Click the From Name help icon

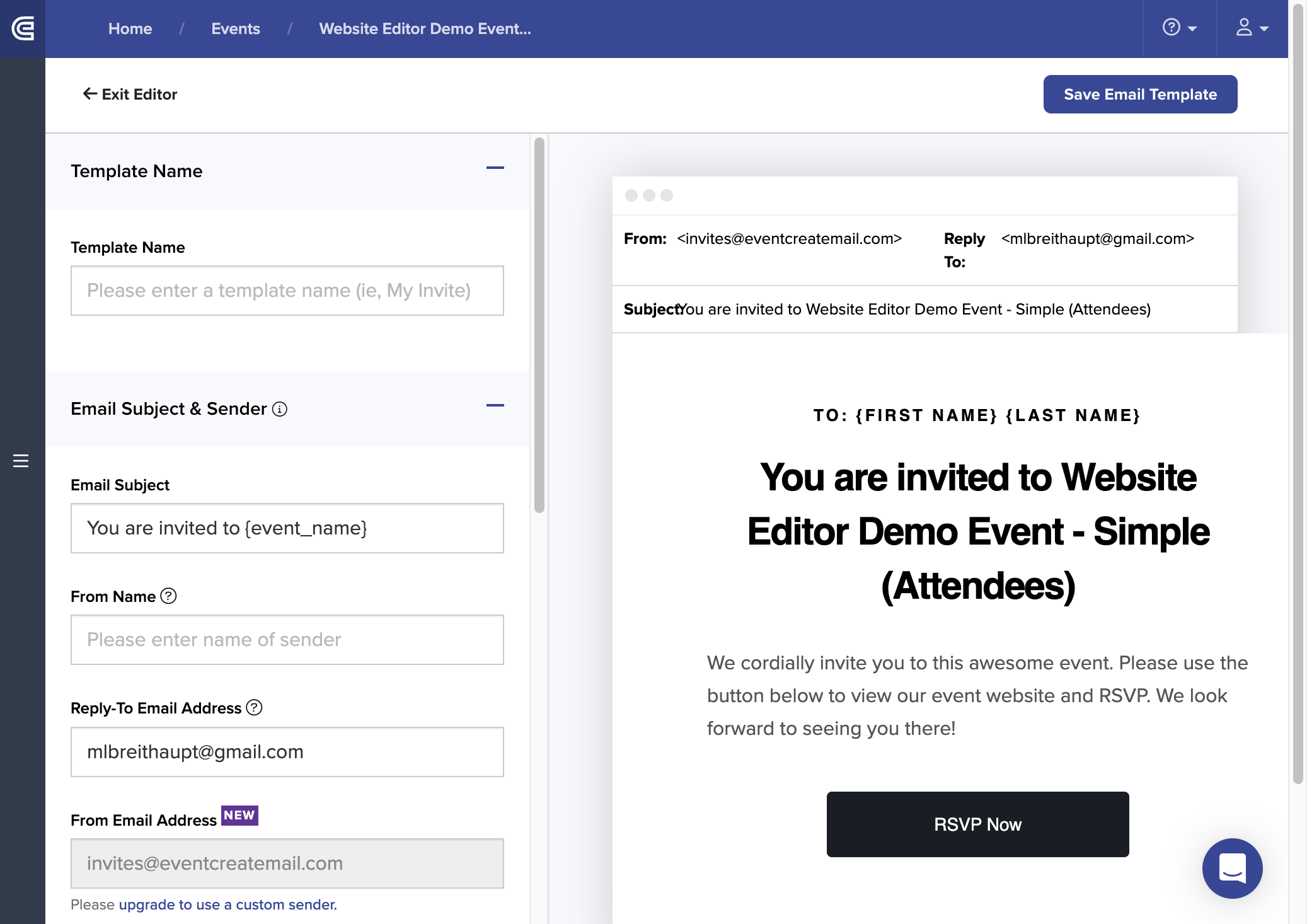(168, 596)
